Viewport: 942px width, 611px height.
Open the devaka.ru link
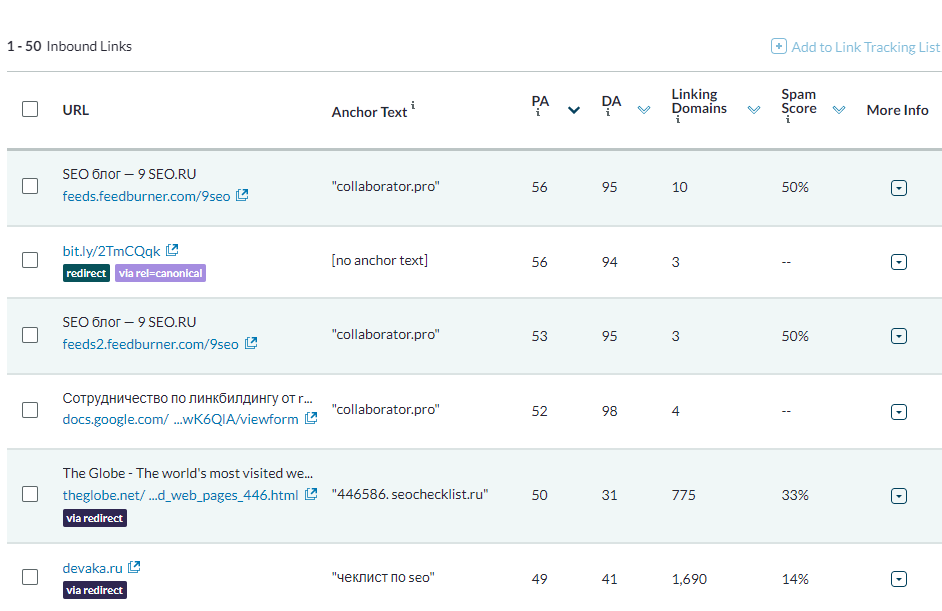(x=93, y=568)
